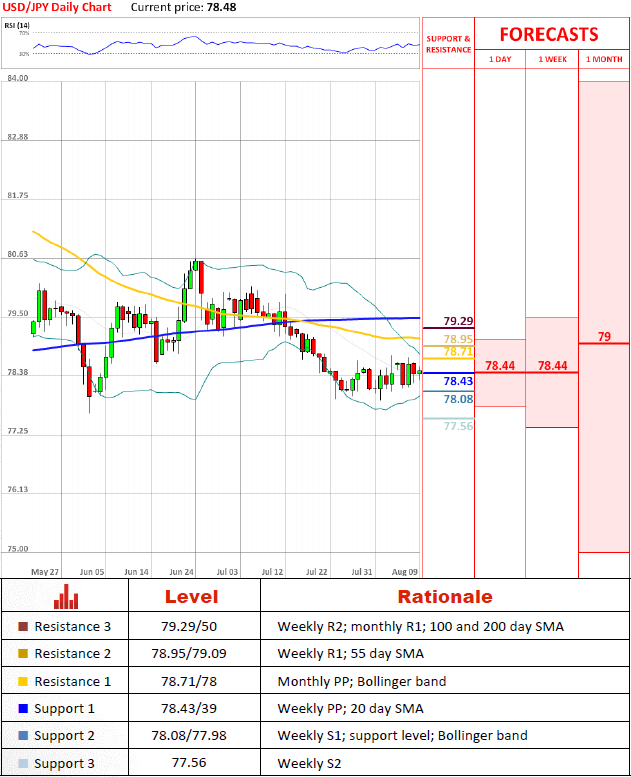Click the FORECASTS heading
Screen dimensions: 631x777
tap(549, 35)
